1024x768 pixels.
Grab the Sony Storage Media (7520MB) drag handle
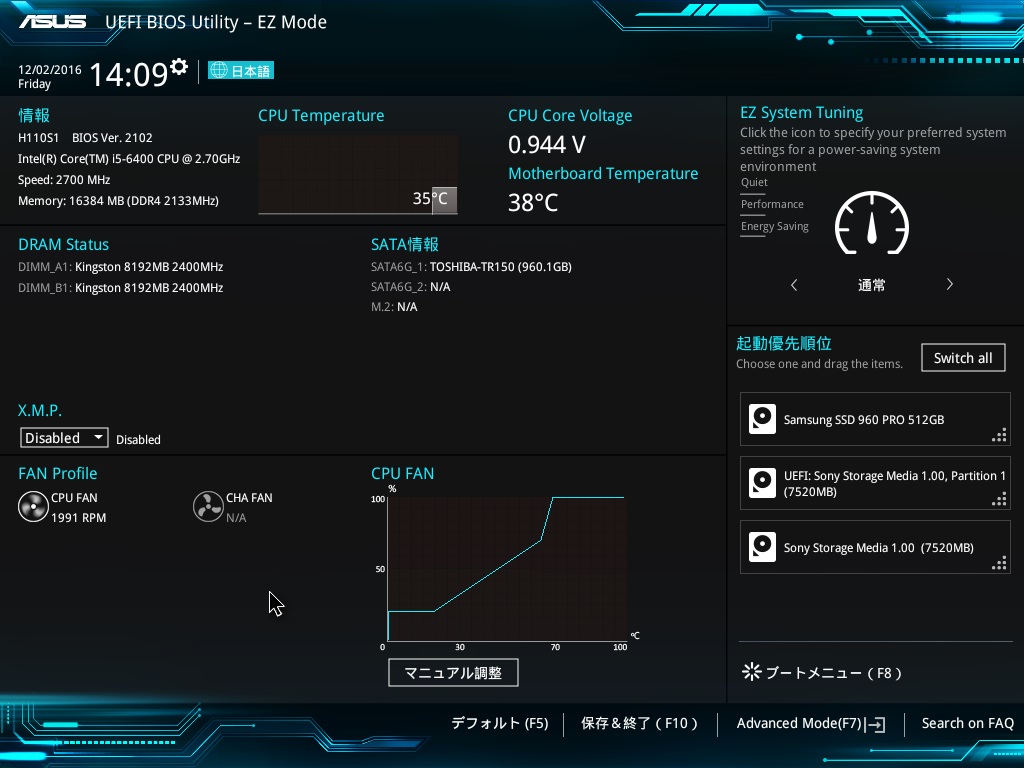coord(999,564)
